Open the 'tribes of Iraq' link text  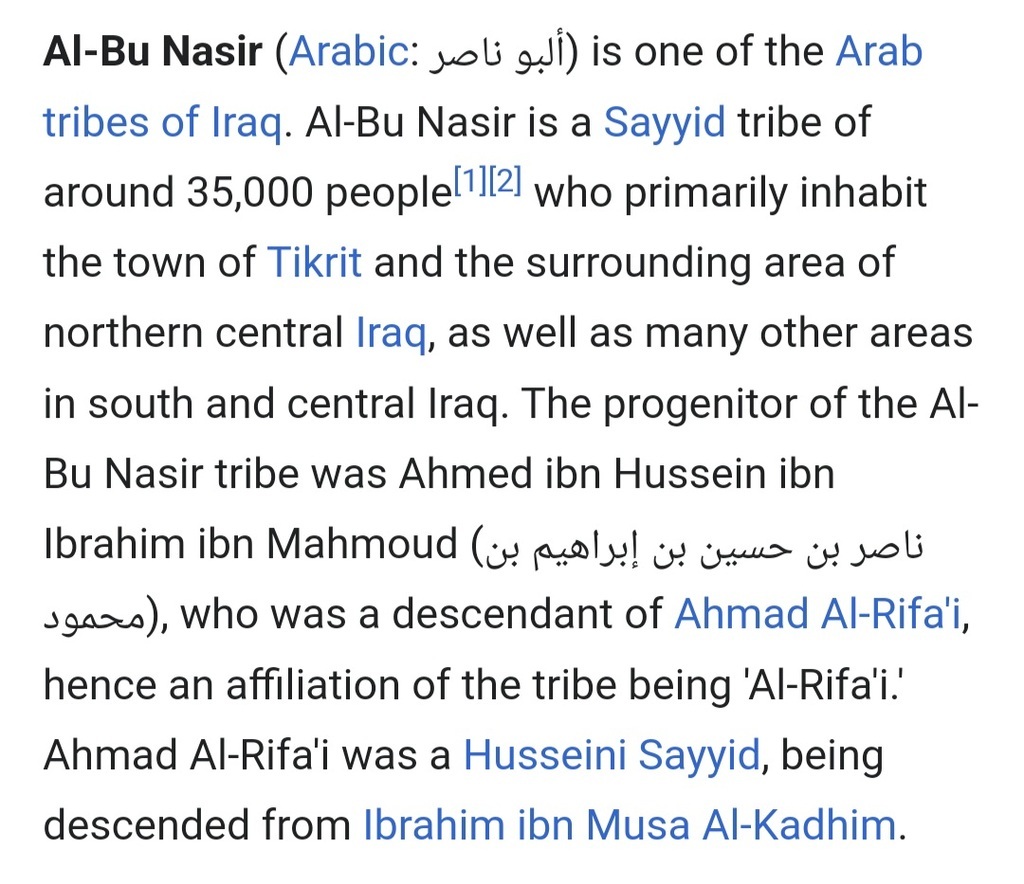pyautogui.click(x=163, y=122)
